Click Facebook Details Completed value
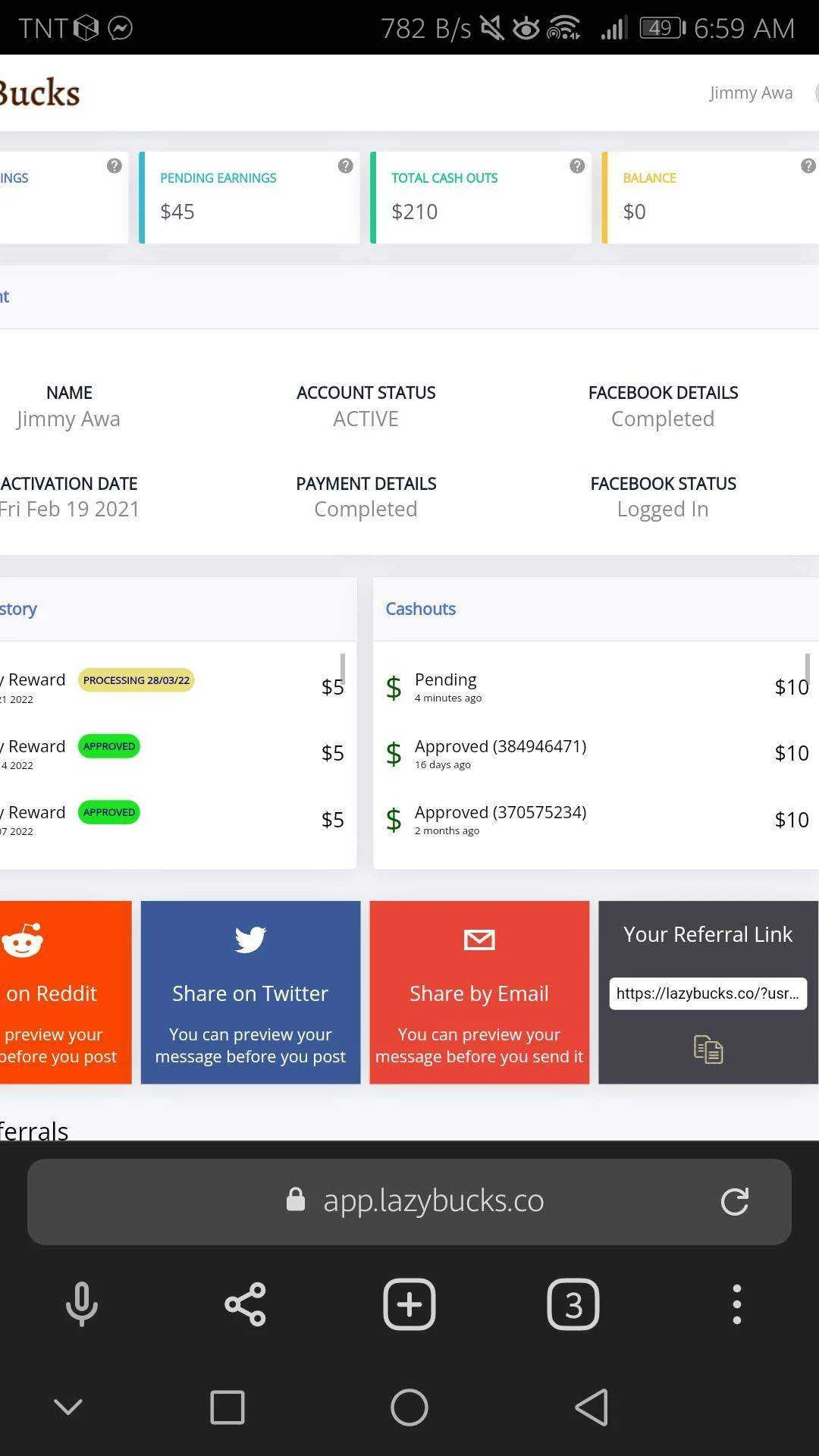This screenshot has height=1456, width=819. pyautogui.click(x=663, y=419)
